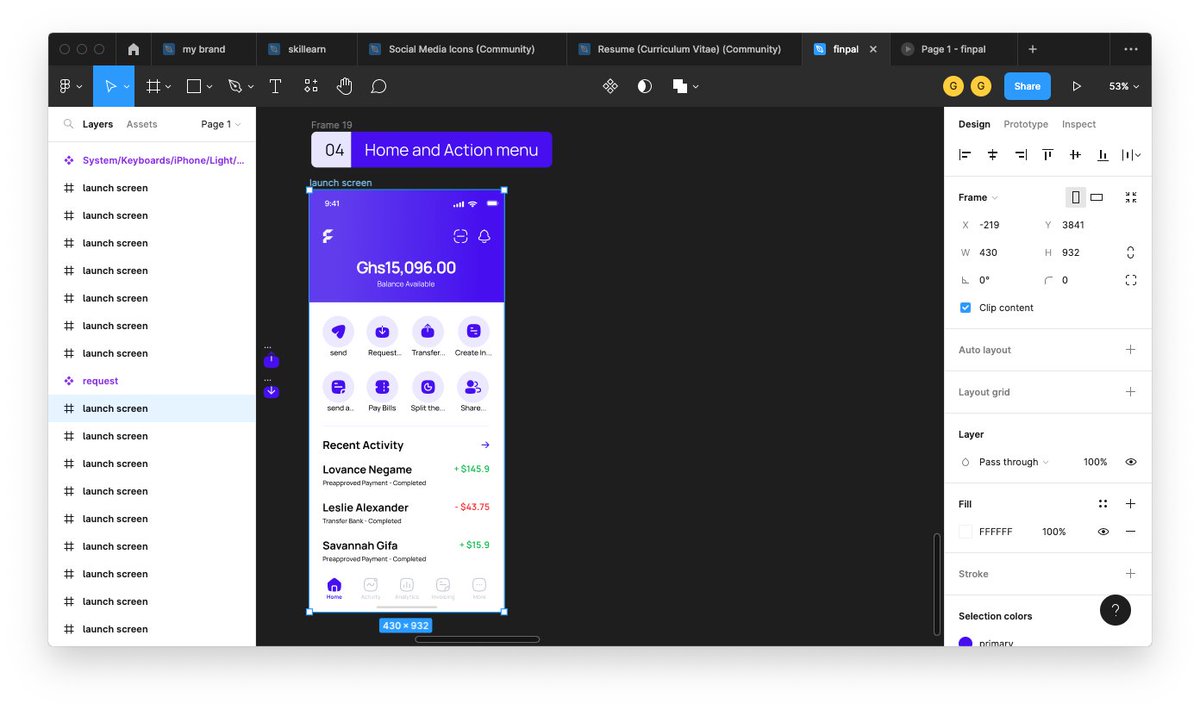The width and height of the screenshot is (1200, 710).
Task: Select the Hand tool
Action: 344,86
